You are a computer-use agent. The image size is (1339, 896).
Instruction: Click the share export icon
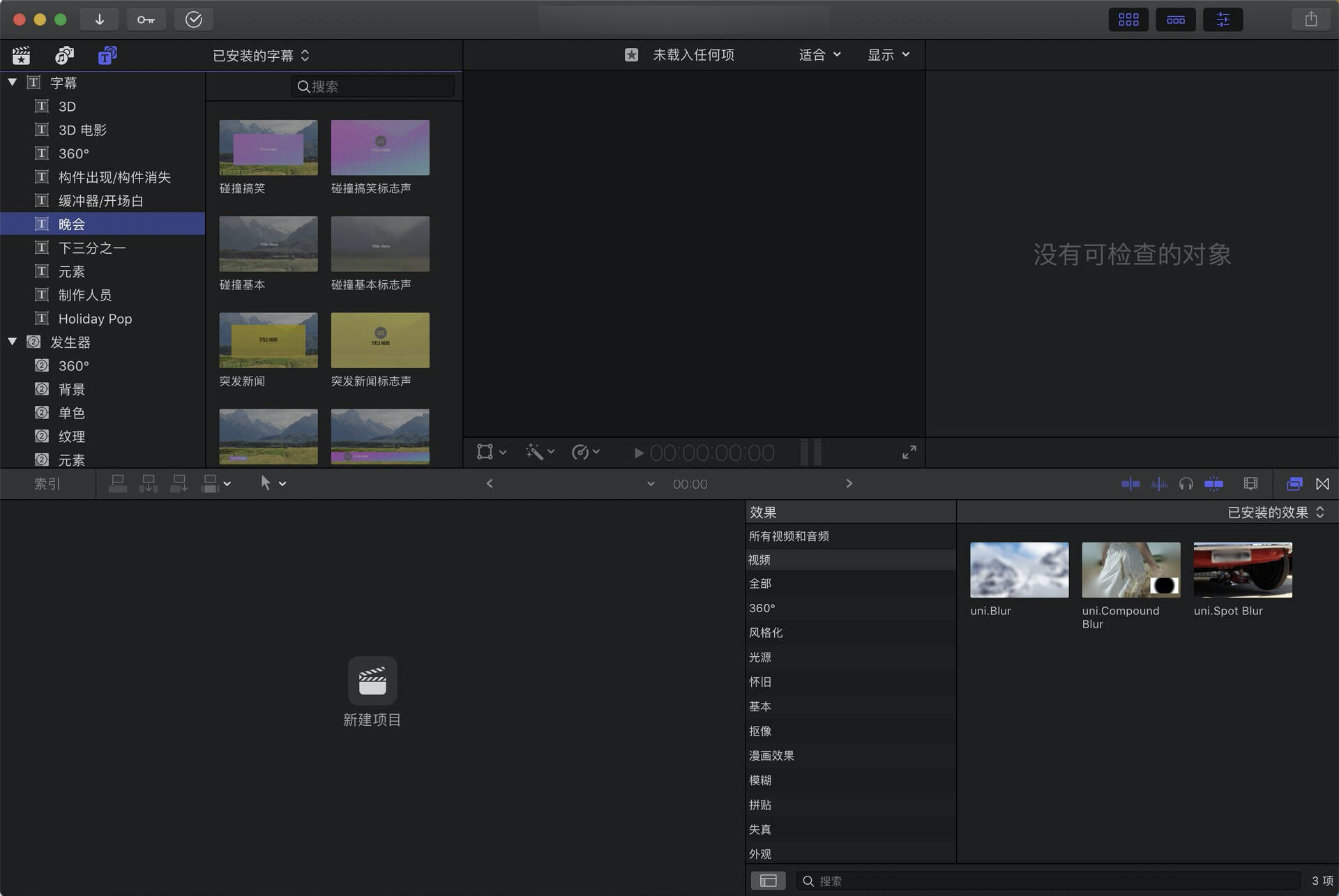(x=1310, y=20)
